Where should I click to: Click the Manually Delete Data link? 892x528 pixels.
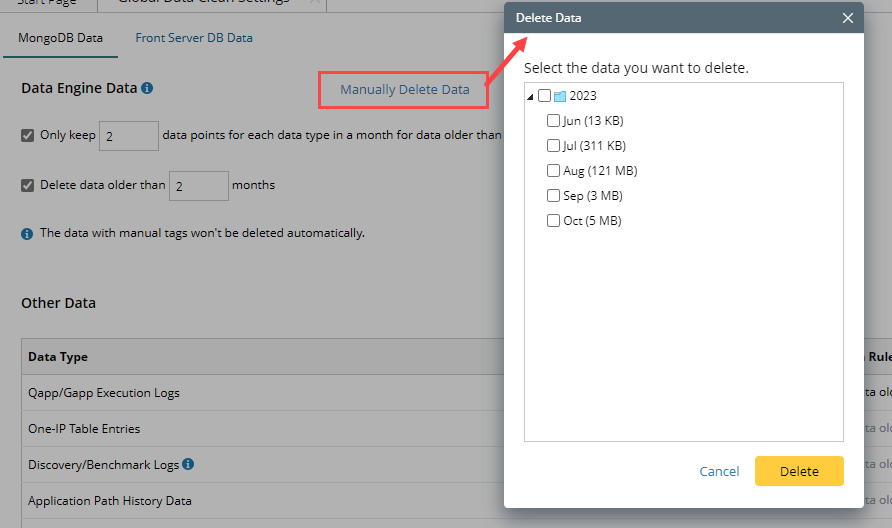point(404,90)
